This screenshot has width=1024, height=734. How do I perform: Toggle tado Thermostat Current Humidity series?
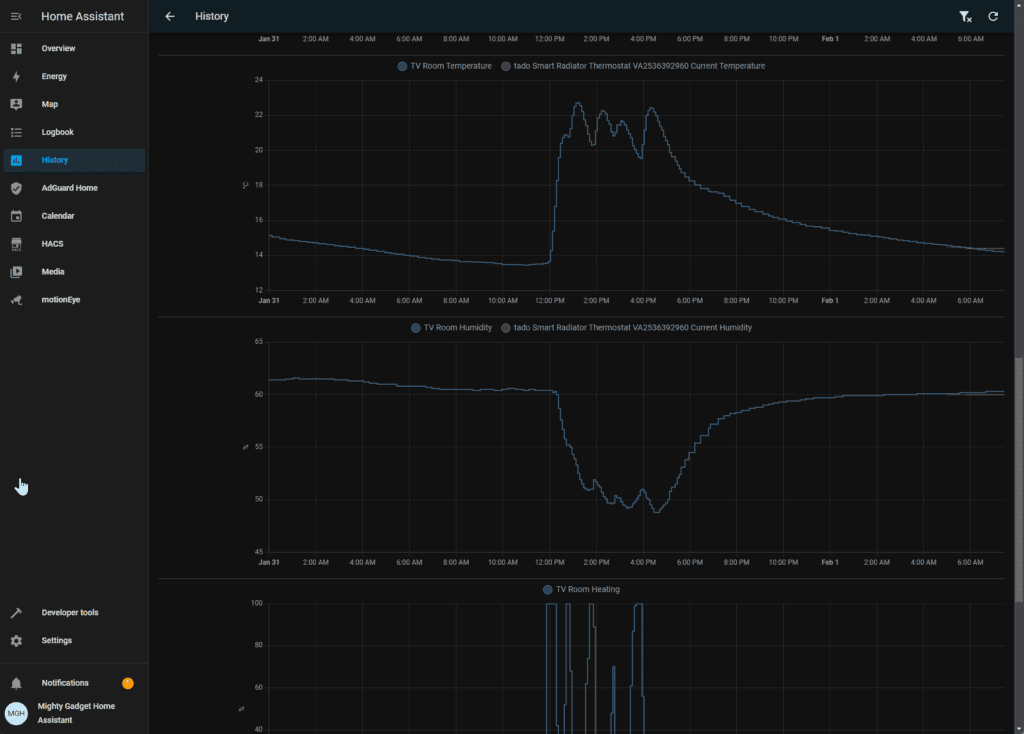point(625,328)
